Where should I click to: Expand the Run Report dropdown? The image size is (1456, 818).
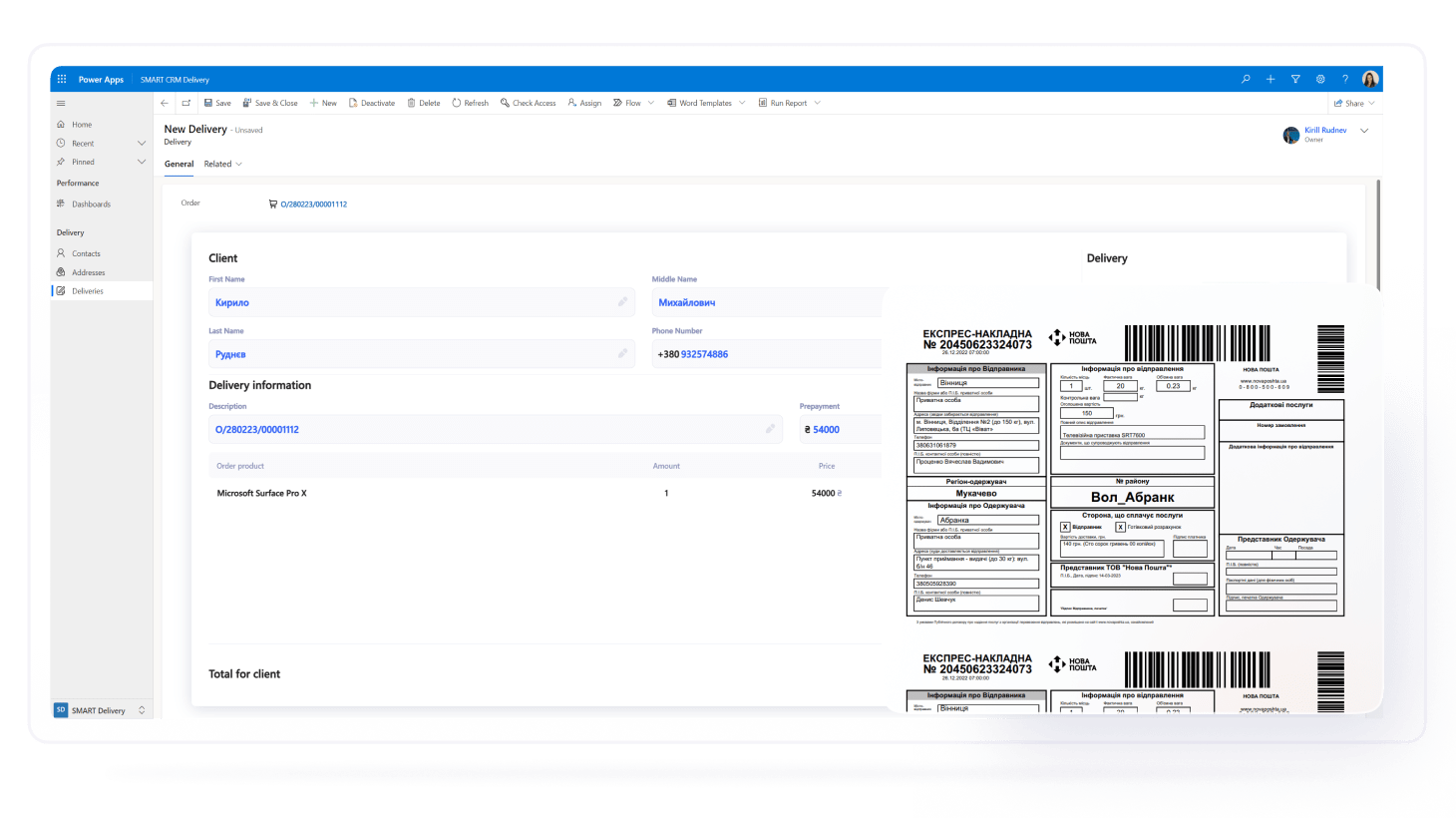click(817, 103)
